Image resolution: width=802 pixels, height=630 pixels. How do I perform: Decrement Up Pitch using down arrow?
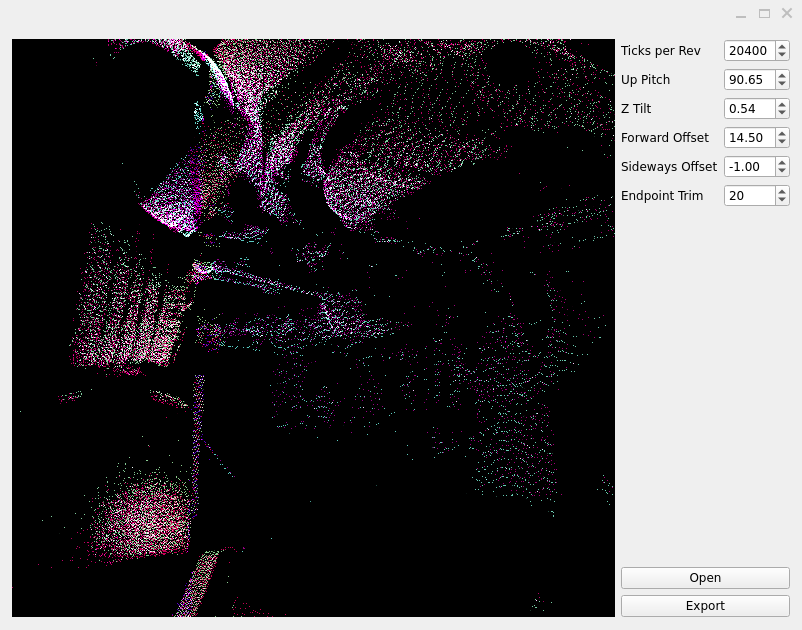tap(782, 85)
